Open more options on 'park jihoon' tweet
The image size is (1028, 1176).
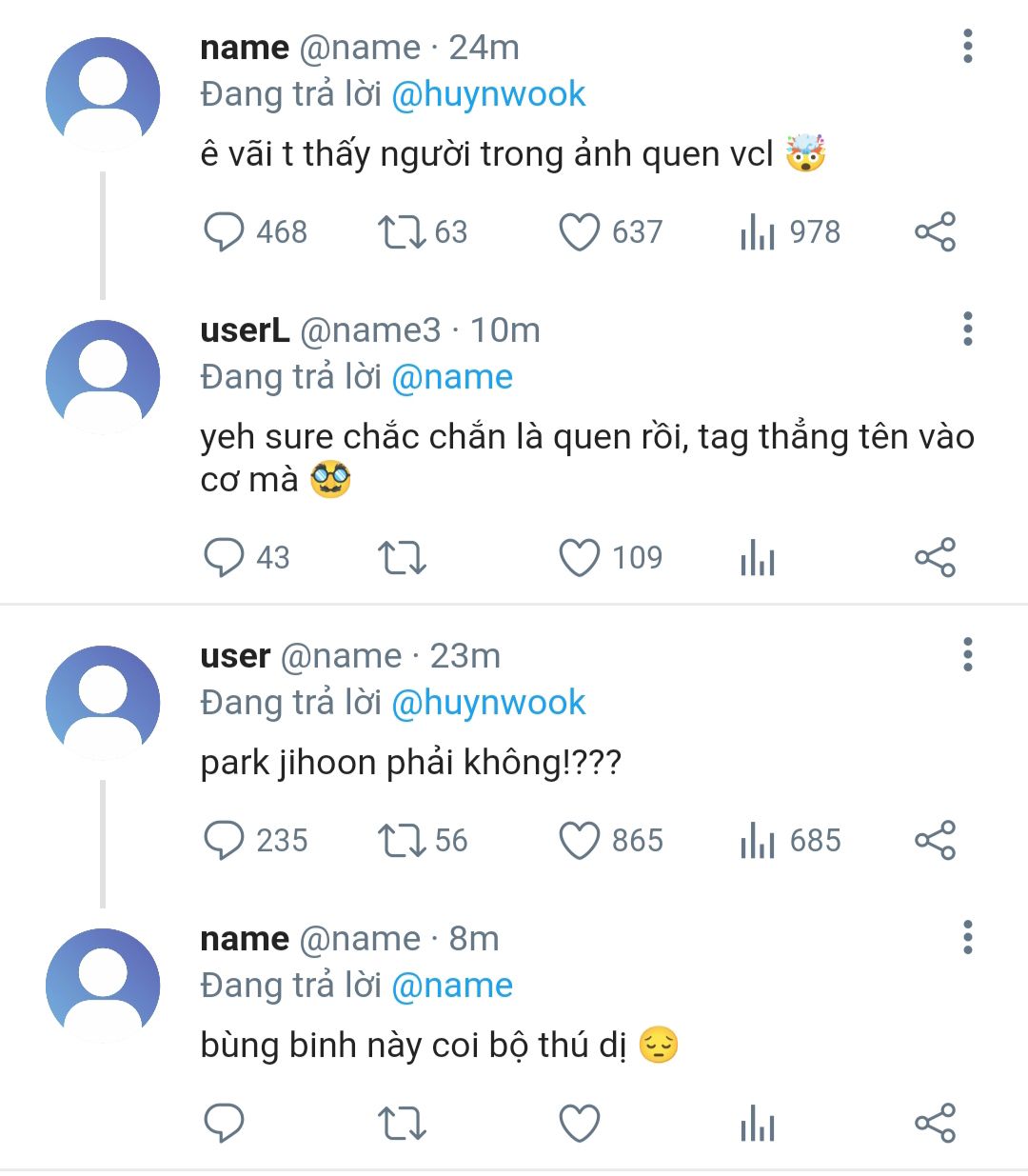tap(967, 655)
